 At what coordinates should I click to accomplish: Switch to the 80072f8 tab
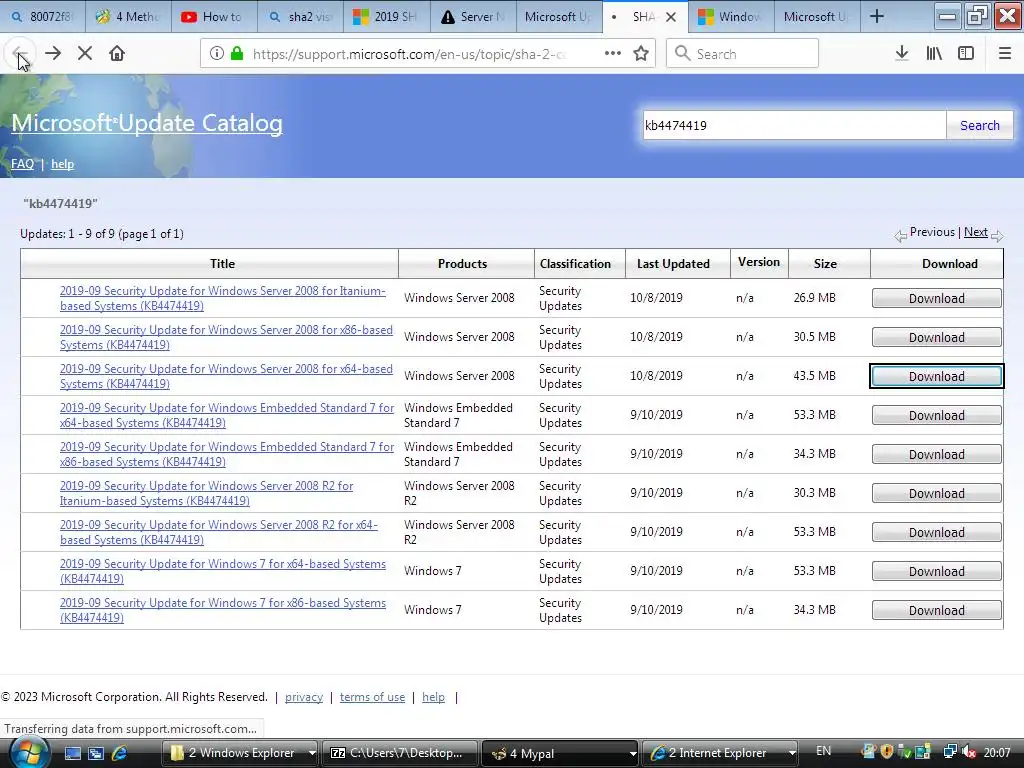[x=42, y=16]
